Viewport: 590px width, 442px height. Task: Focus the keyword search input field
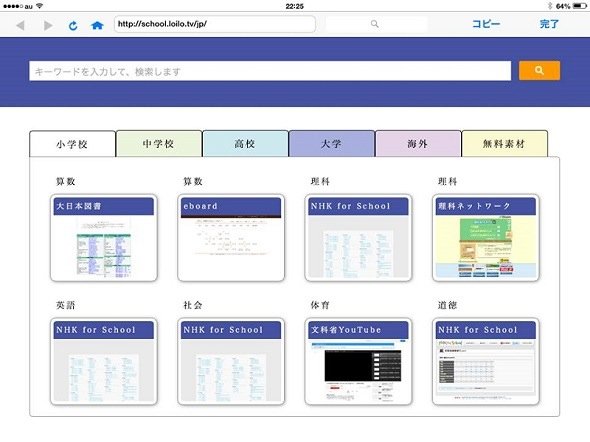[x=270, y=71]
